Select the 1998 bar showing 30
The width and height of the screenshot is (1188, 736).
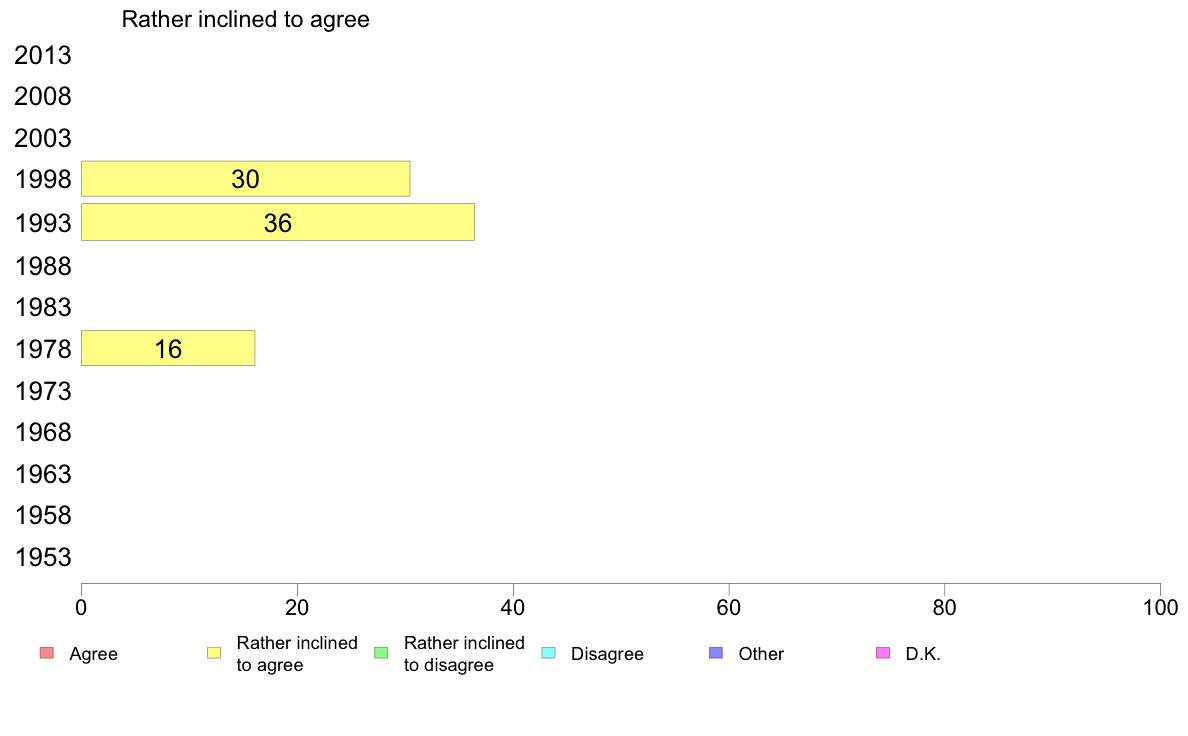click(x=245, y=179)
